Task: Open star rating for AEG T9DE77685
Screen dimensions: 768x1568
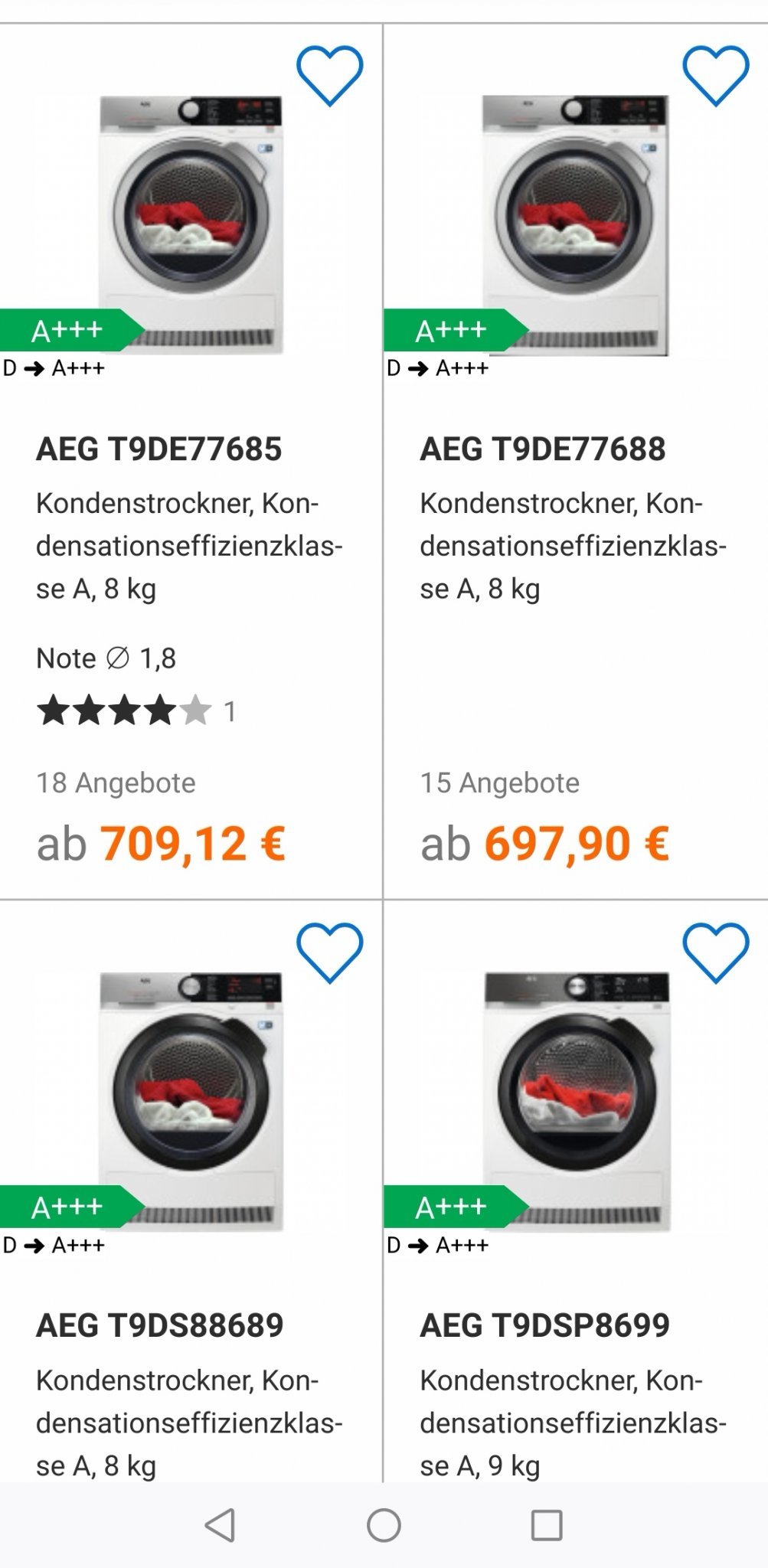Action: point(124,711)
